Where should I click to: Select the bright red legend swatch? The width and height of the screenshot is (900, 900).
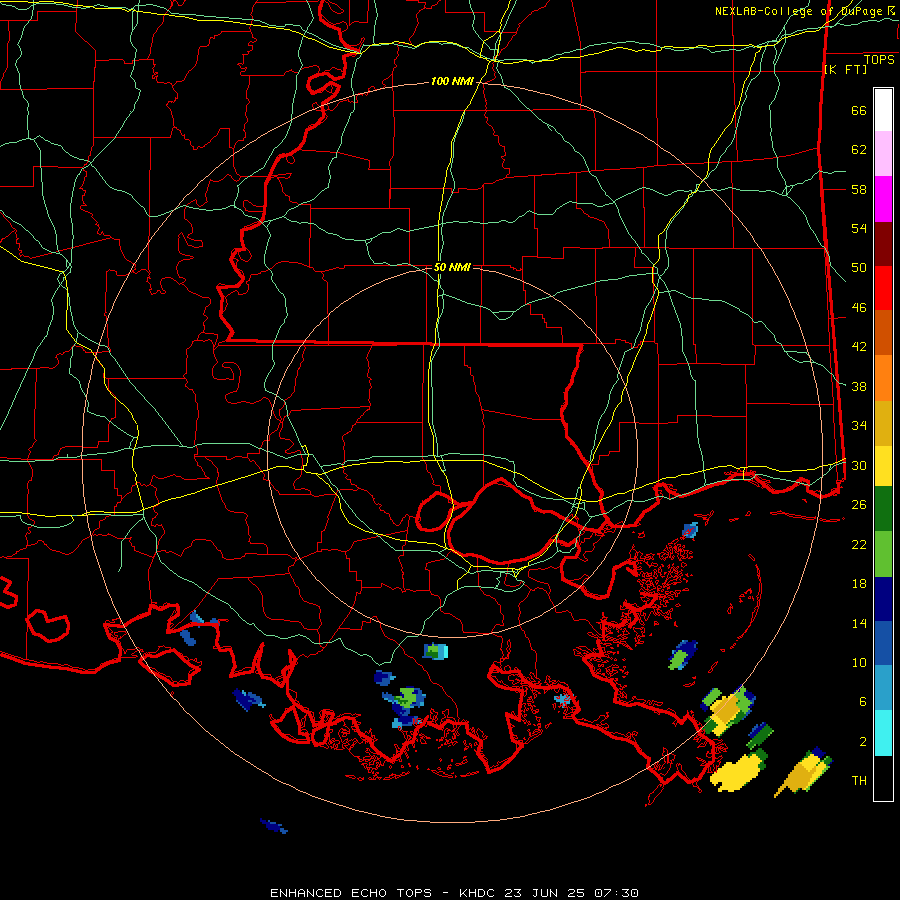point(883,288)
